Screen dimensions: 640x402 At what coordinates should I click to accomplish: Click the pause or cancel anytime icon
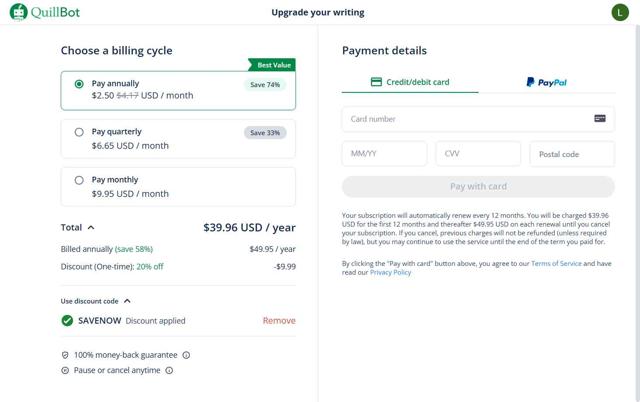(65, 370)
